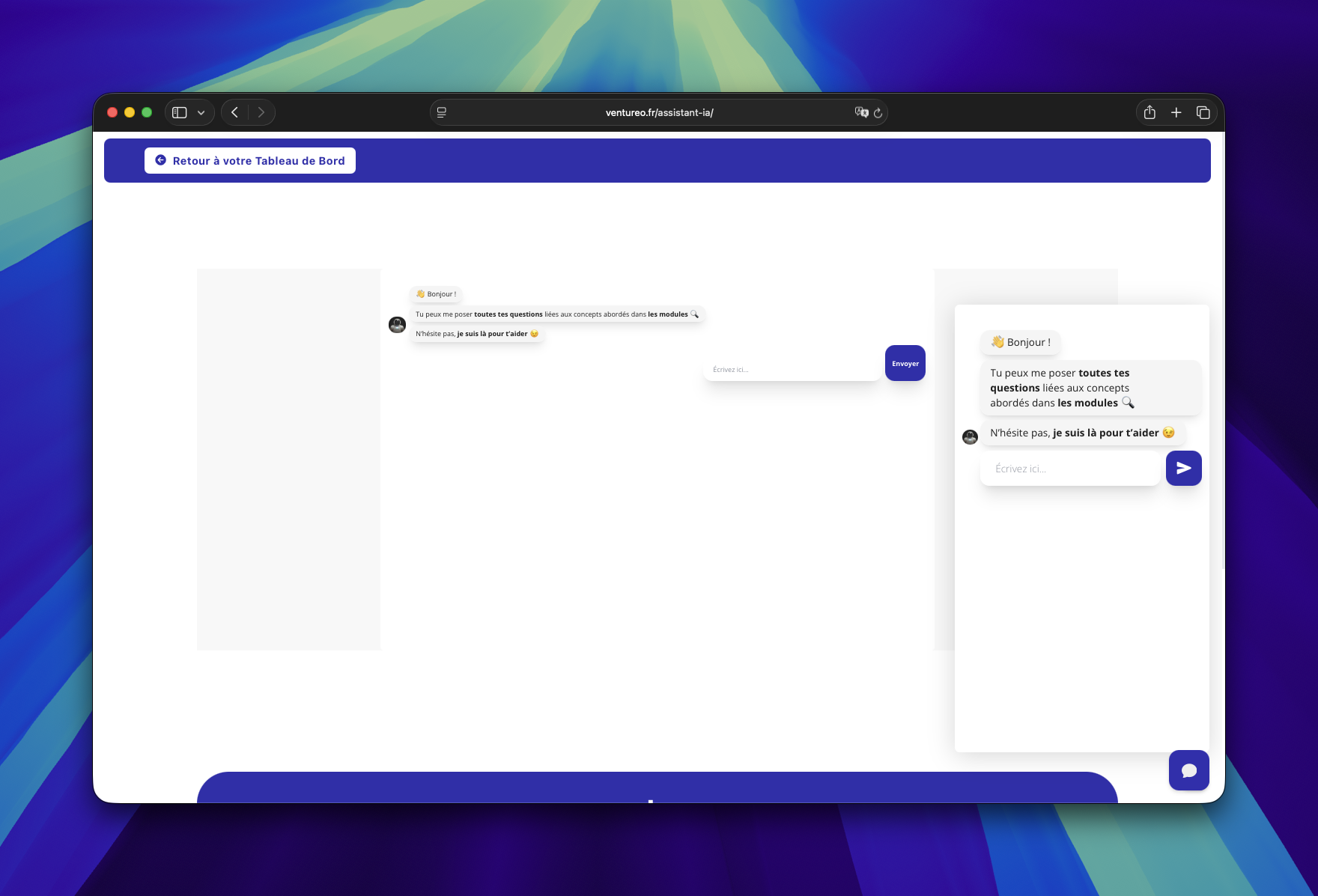Focus the main chat Écrivez ici input
The width and height of the screenshot is (1318, 896).
[x=792, y=369]
